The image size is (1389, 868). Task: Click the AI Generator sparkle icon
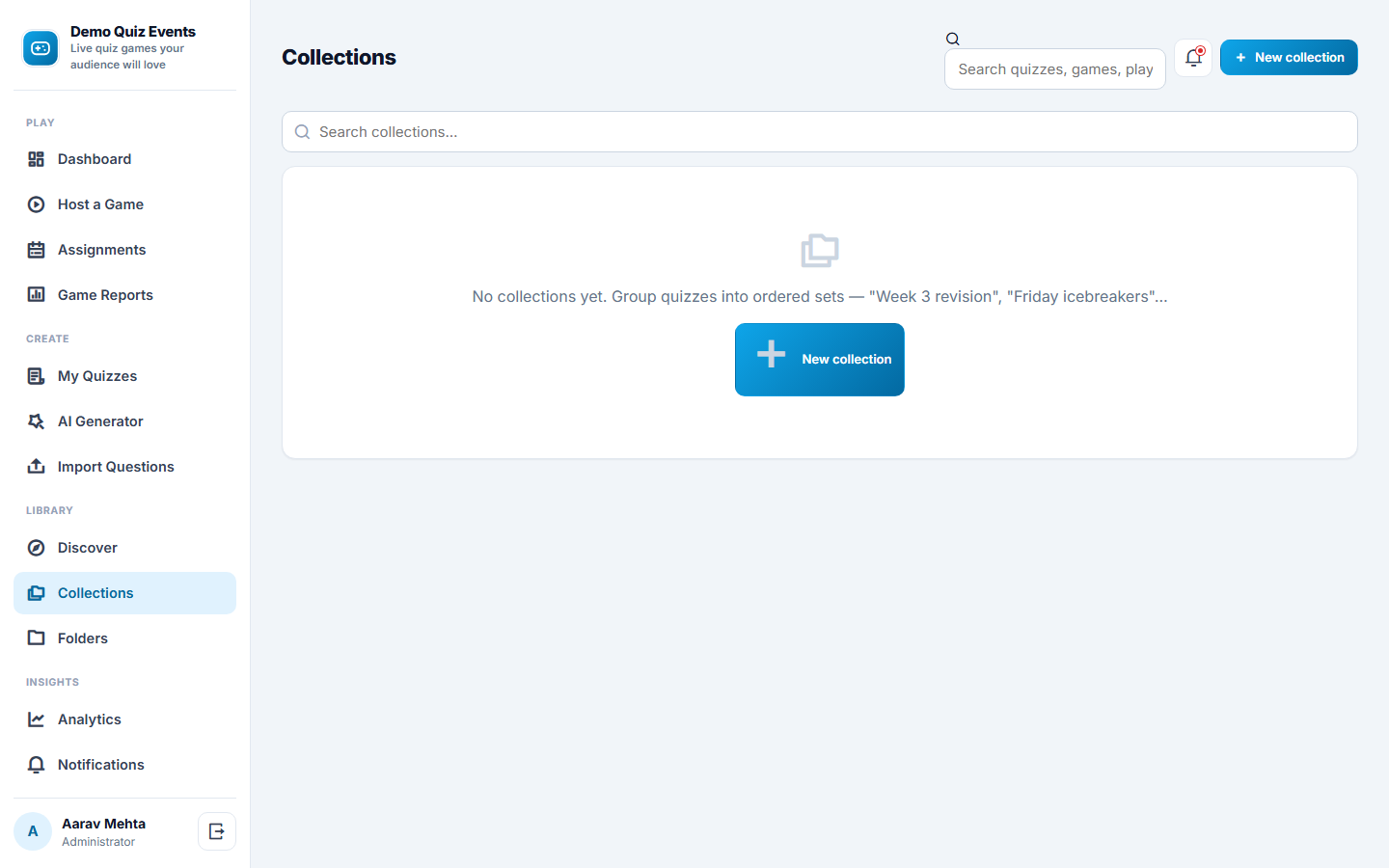point(36,421)
